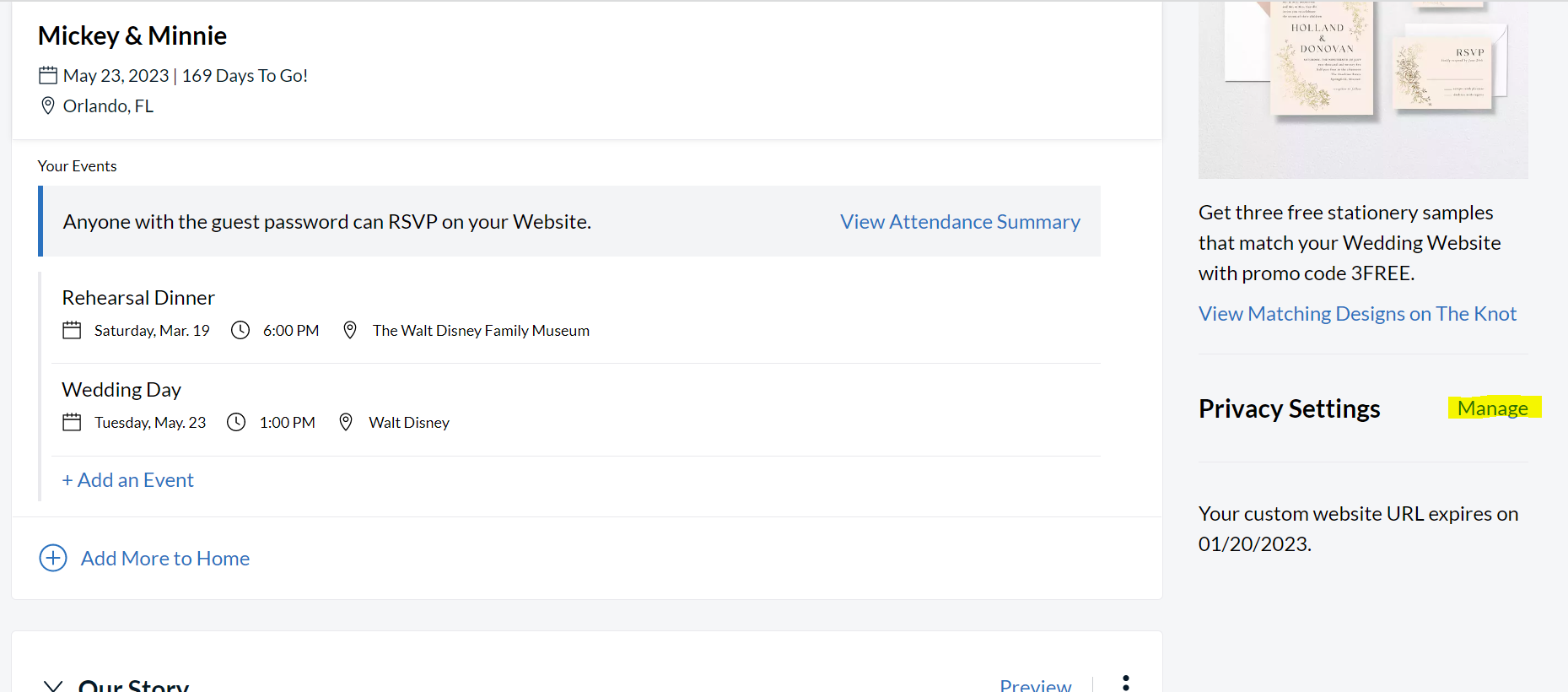Viewport: 1568px width, 692px height.
Task: Click the clock icon beside 1:00 PM
Action: (x=236, y=423)
